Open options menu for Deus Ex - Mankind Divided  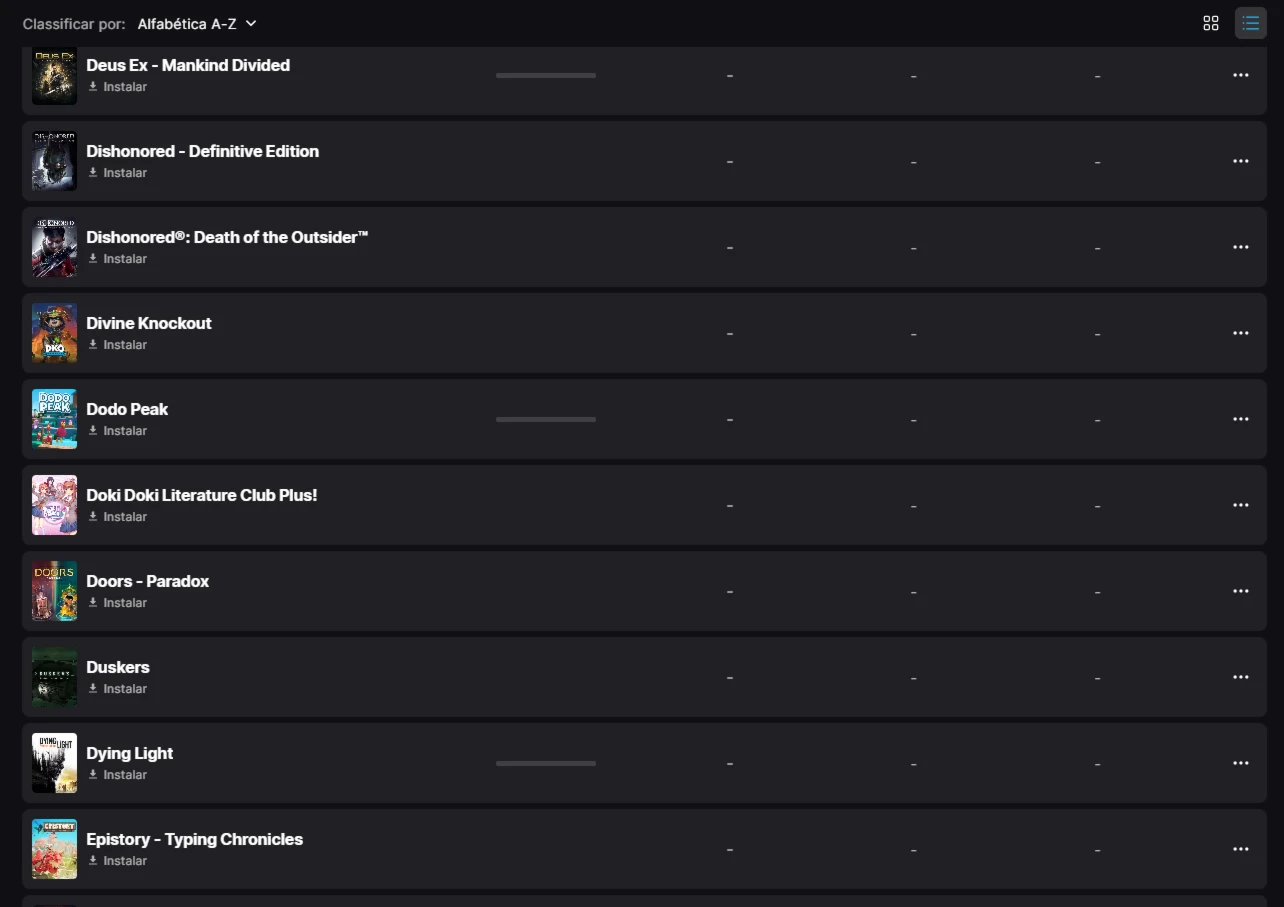1240,75
